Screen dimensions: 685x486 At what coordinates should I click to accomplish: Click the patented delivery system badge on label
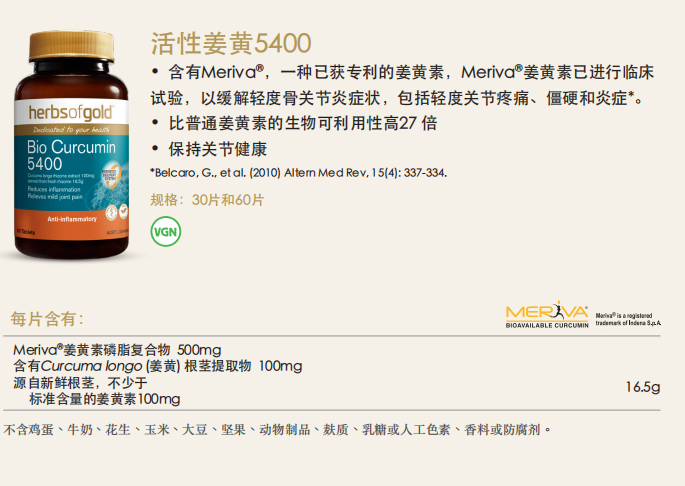(x=111, y=175)
